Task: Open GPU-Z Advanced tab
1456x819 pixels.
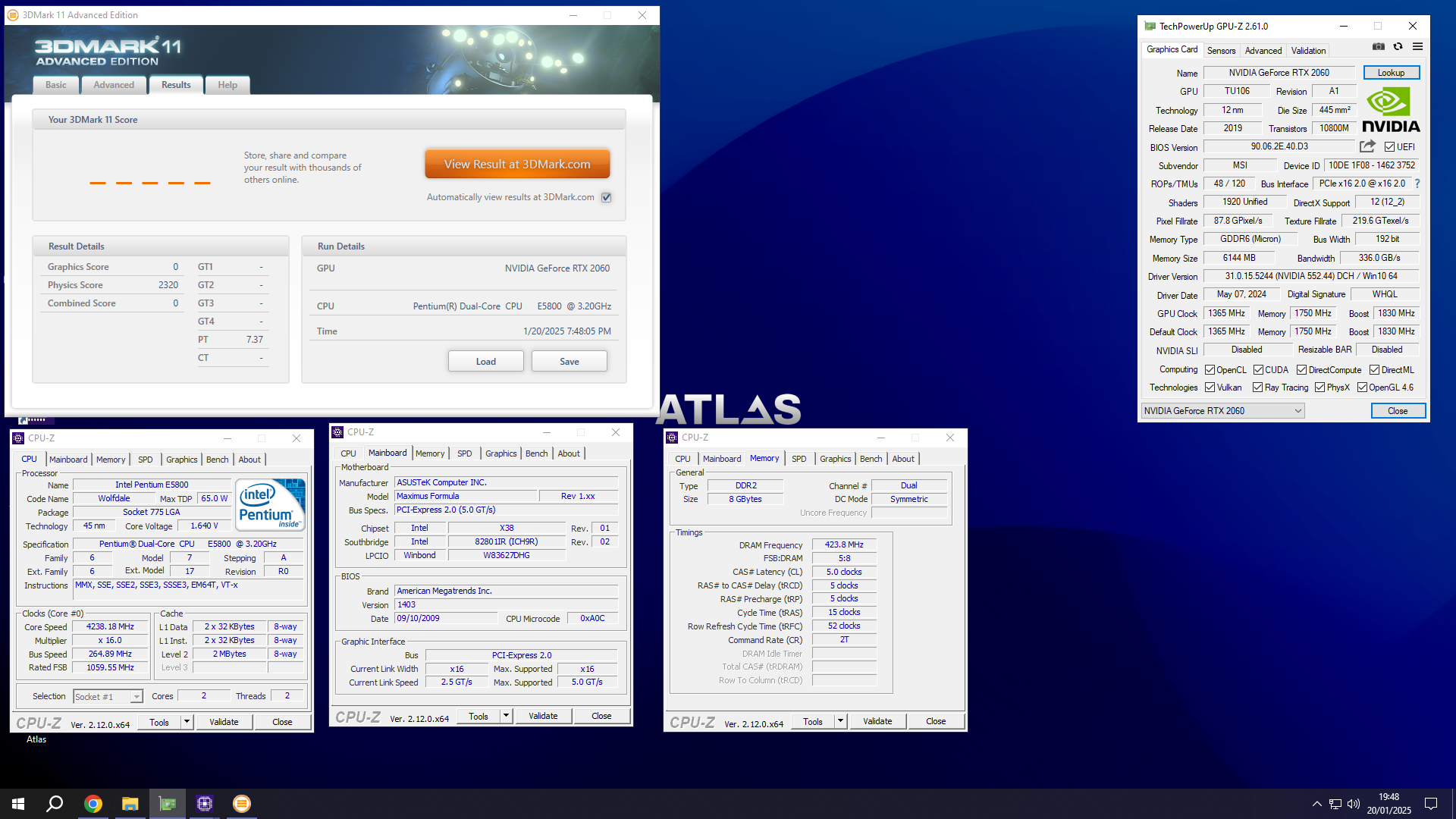Action: pos(1263,51)
